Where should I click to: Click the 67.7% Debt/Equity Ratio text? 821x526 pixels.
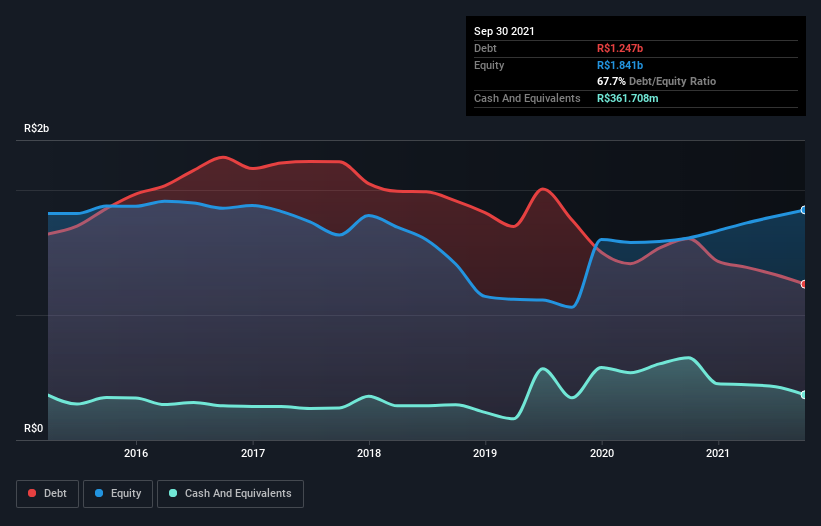(x=657, y=81)
